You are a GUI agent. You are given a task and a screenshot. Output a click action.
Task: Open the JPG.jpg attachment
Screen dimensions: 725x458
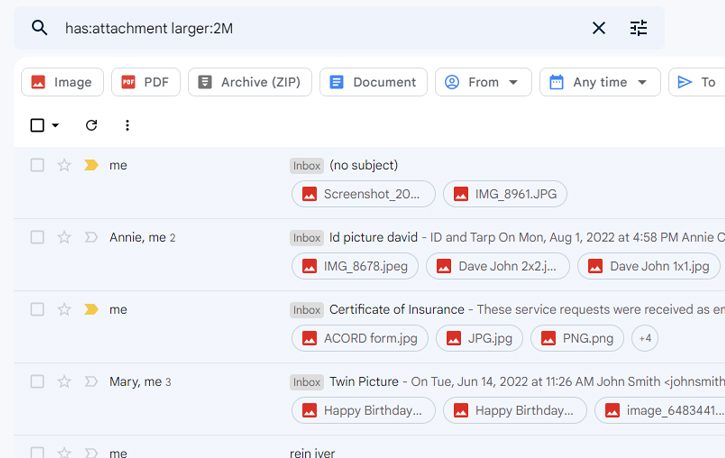(479, 338)
